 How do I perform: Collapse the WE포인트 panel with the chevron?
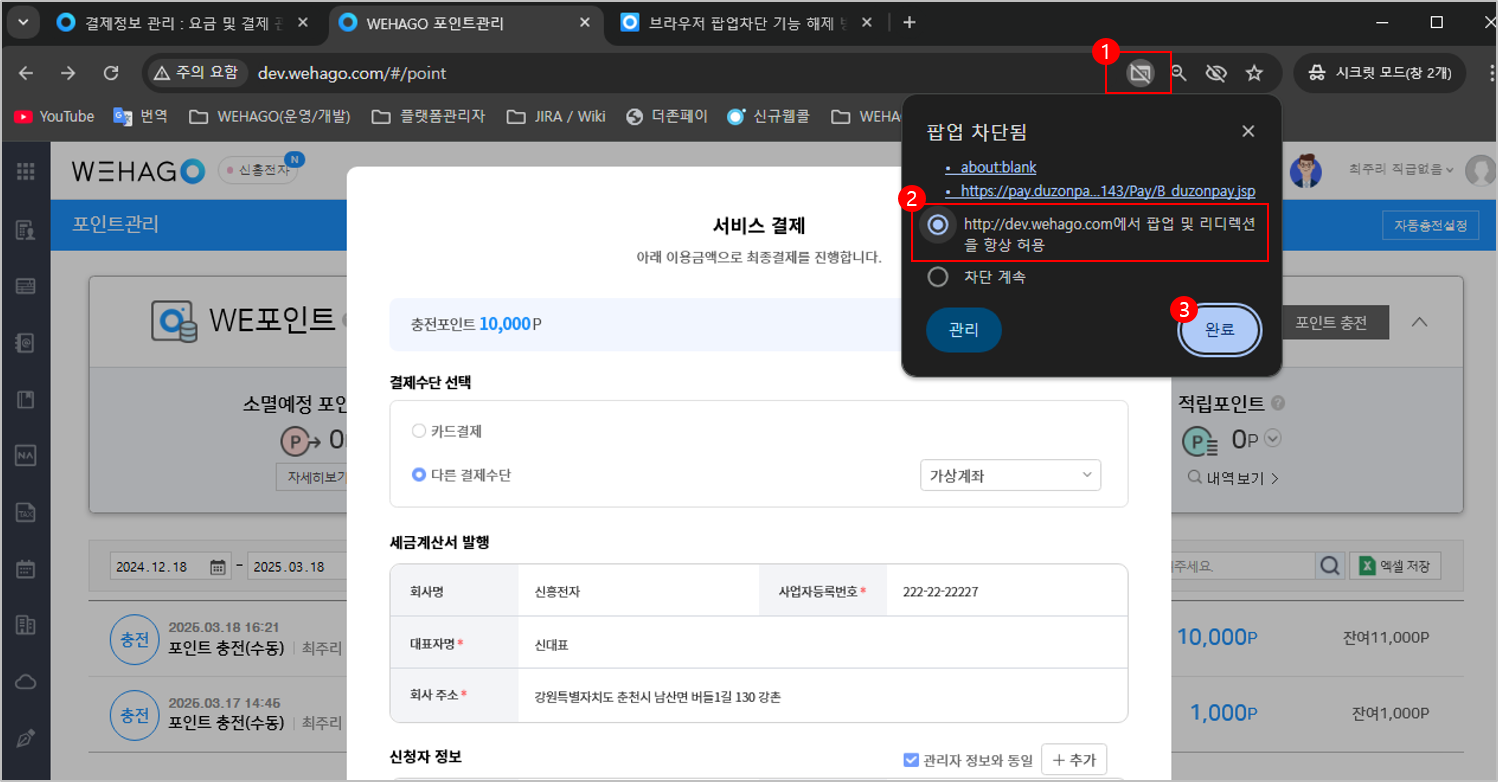coord(1419,322)
